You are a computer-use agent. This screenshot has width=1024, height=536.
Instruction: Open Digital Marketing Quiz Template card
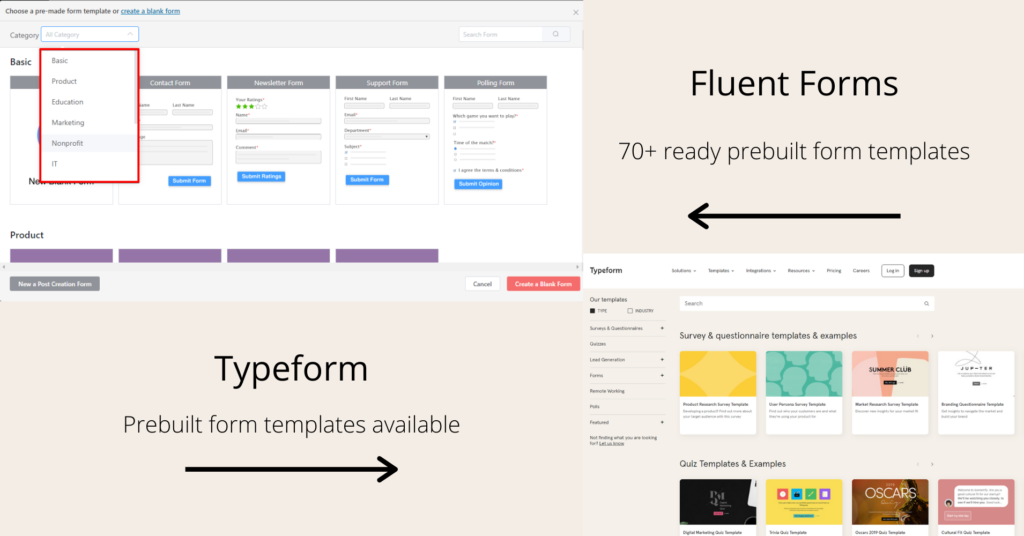tap(718, 507)
